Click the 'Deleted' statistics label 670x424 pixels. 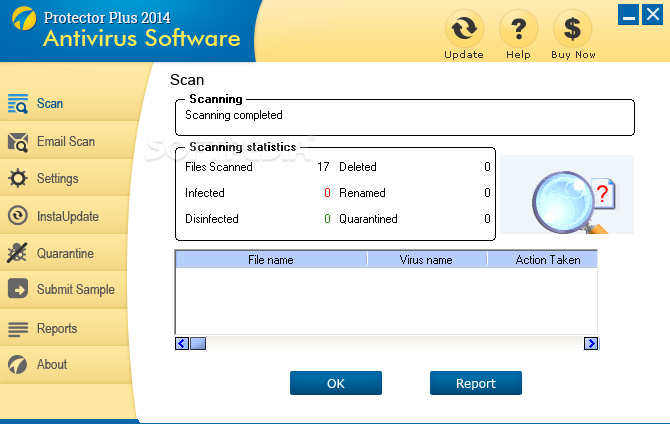pos(358,167)
